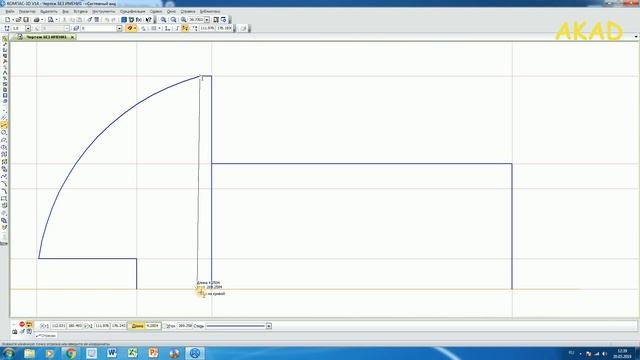Open the Сервис menu

point(156,11)
